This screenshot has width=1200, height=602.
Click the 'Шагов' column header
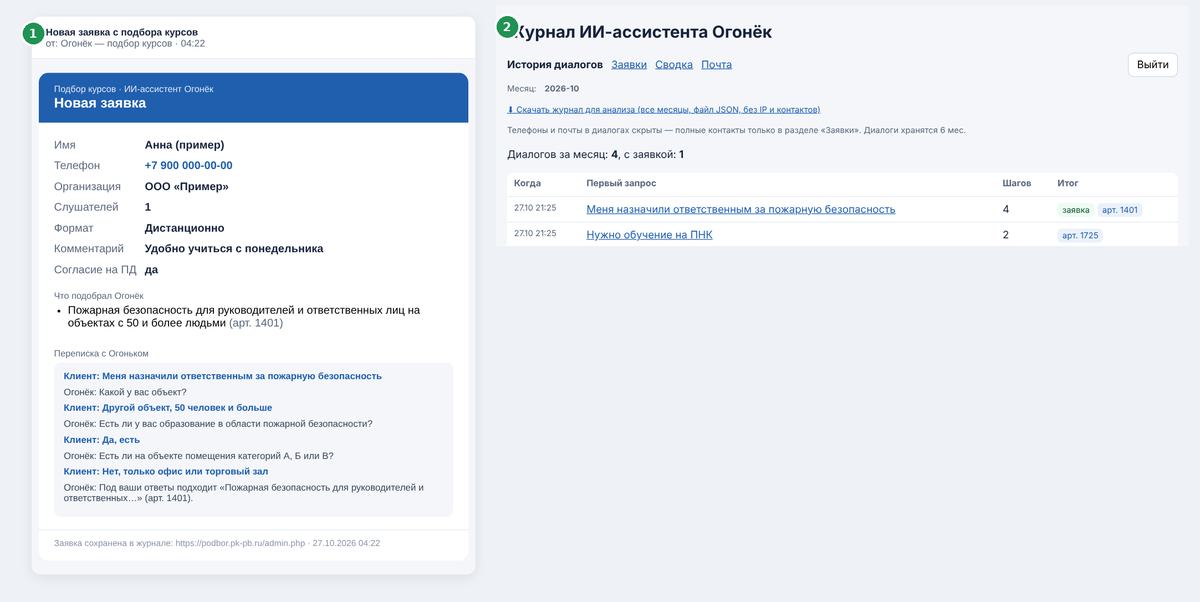1017,183
